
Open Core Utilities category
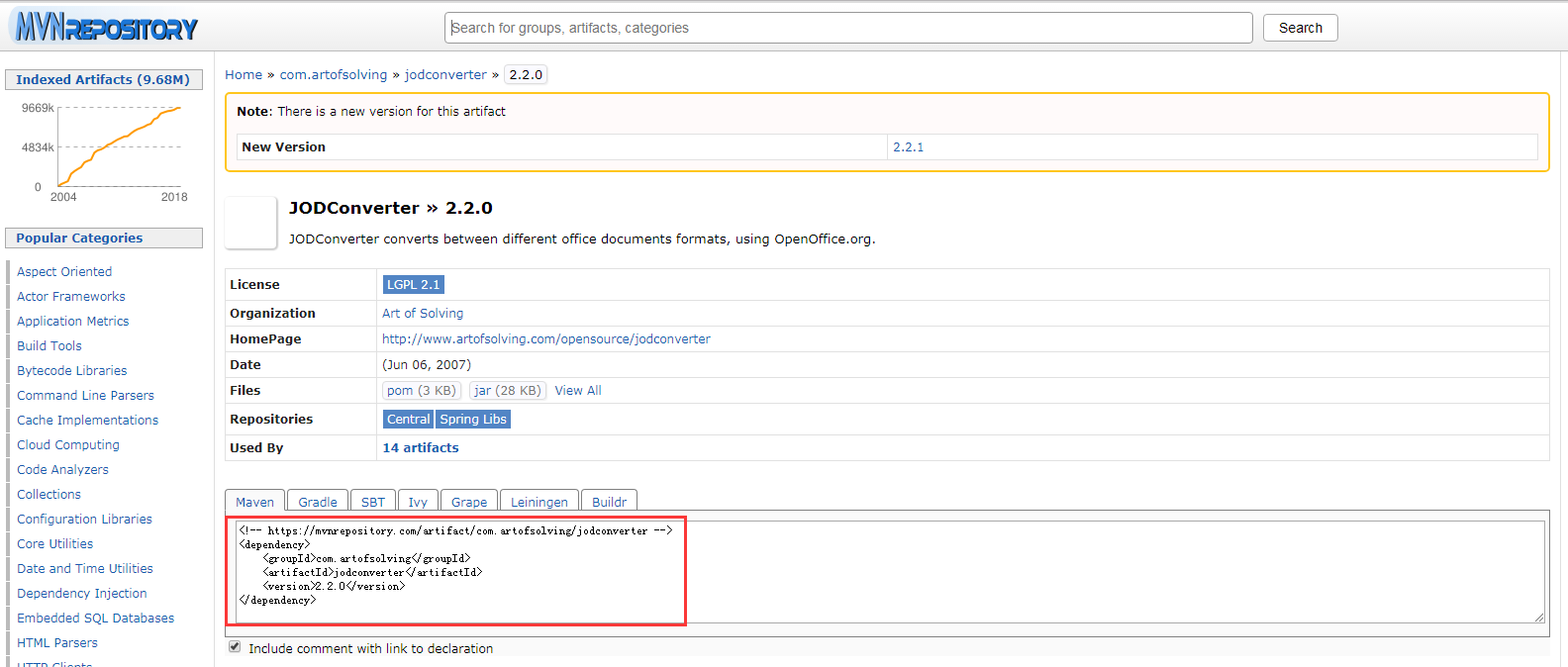pyautogui.click(x=55, y=544)
